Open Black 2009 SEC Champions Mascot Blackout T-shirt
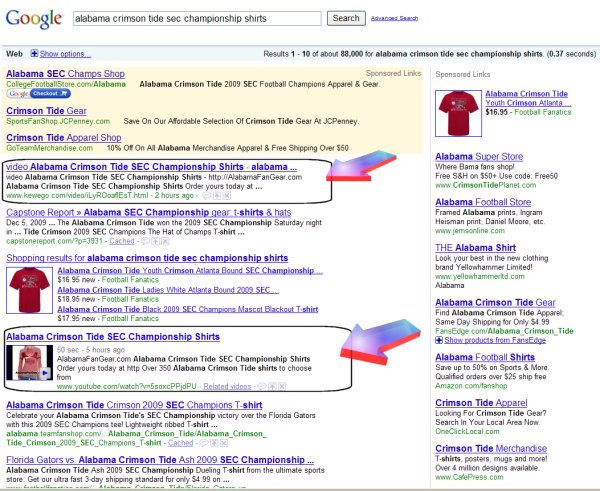600x491 pixels. (x=188, y=309)
